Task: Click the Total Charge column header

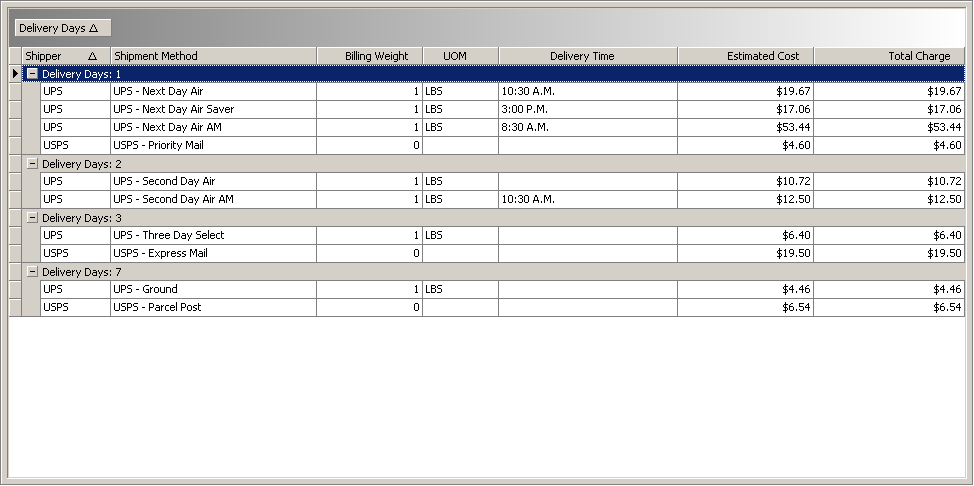Action: tap(888, 56)
